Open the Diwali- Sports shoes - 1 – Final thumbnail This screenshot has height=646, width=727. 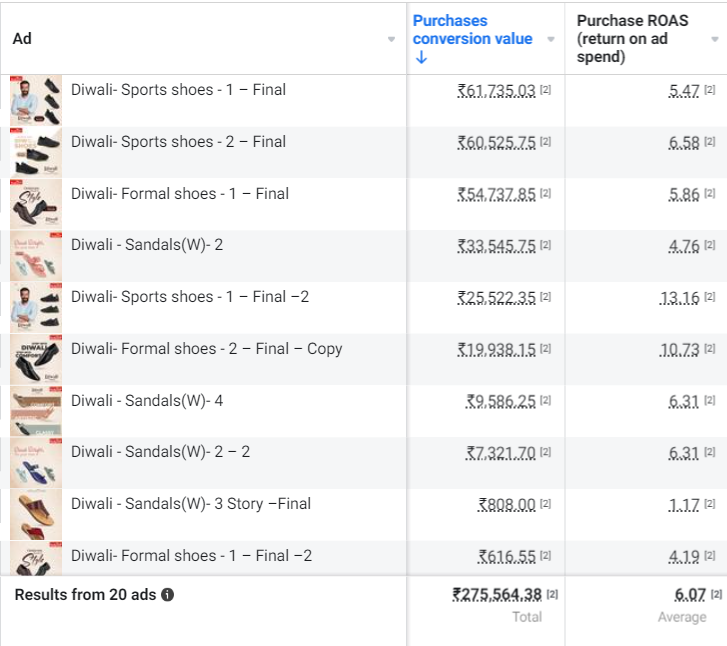pos(36,100)
